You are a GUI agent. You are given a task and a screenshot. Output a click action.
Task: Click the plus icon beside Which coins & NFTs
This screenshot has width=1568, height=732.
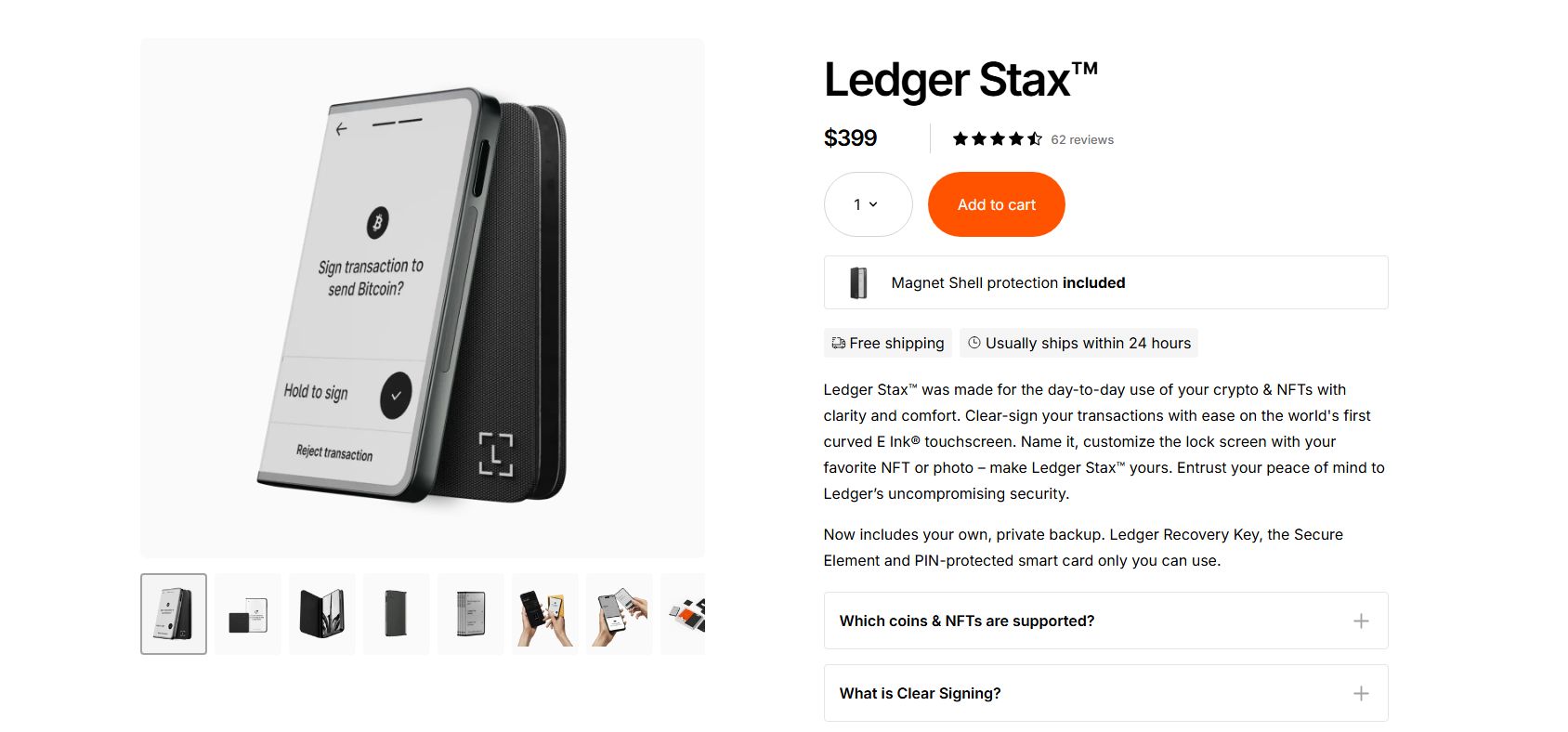pyautogui.click(x=1361, y=621)
